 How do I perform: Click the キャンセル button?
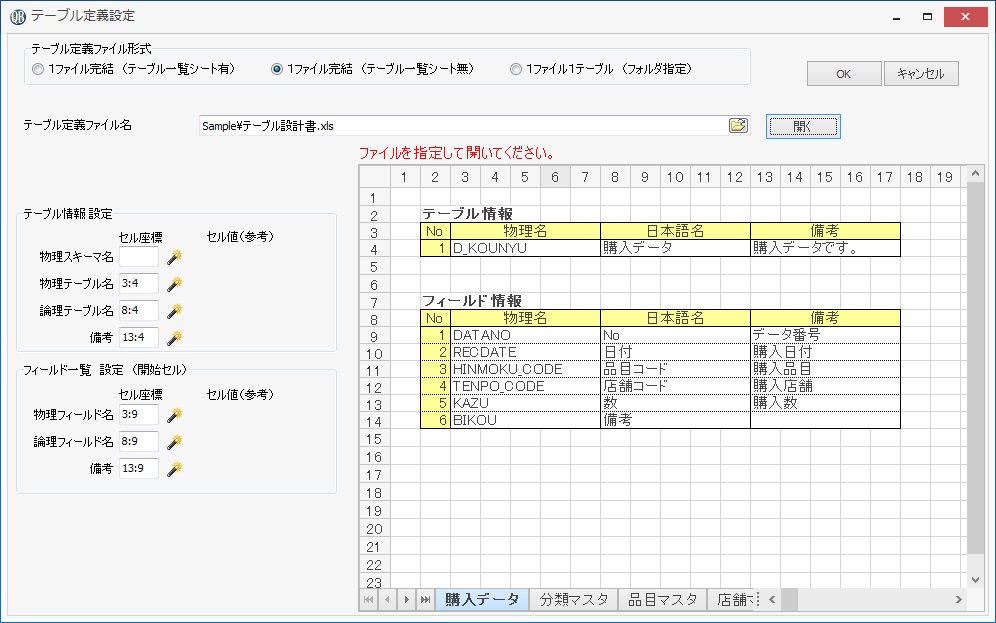click(x=921, y=74)
